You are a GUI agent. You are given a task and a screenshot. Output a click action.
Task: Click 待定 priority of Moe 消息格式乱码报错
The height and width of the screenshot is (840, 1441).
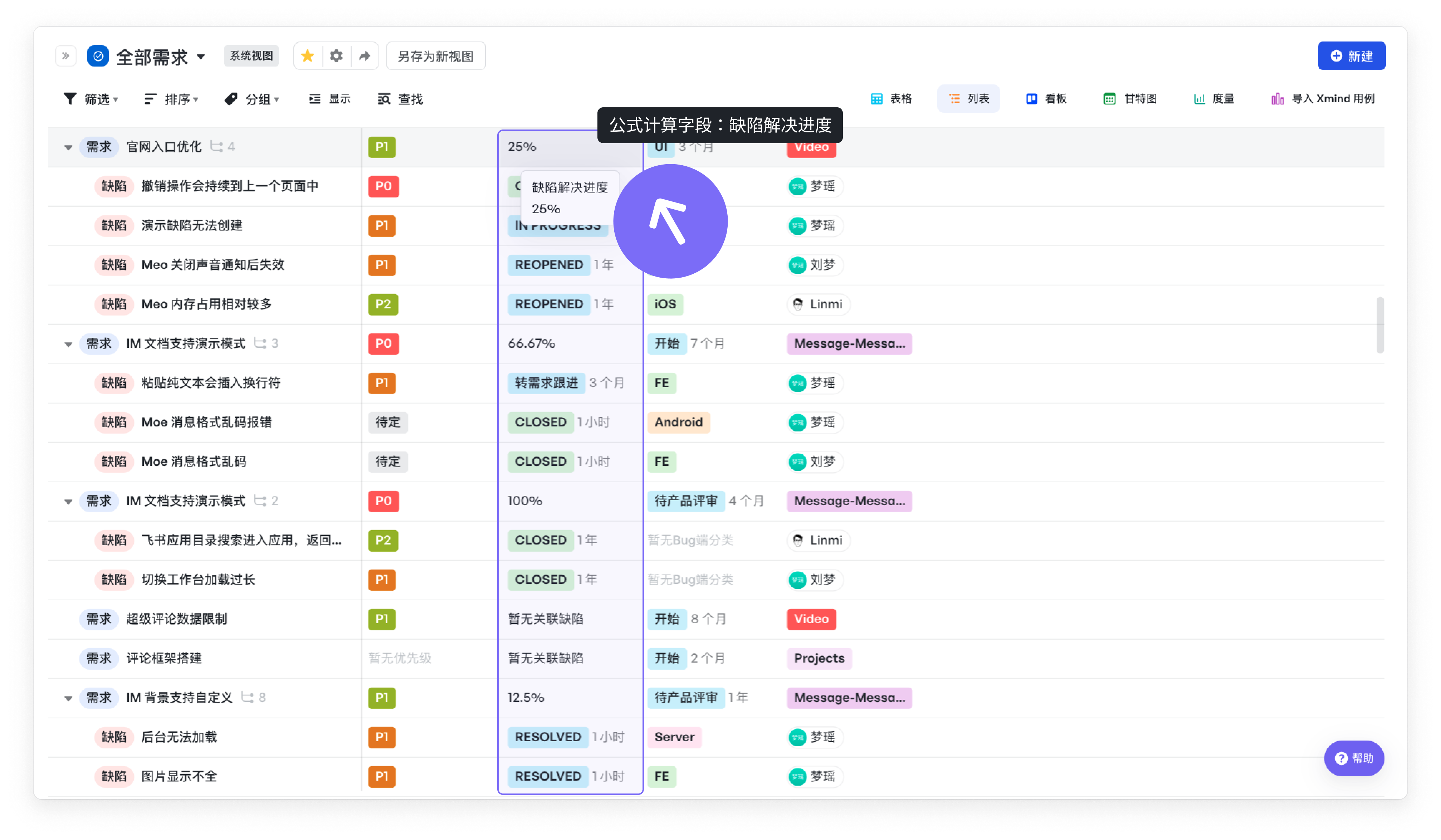[x=388, y=422]
